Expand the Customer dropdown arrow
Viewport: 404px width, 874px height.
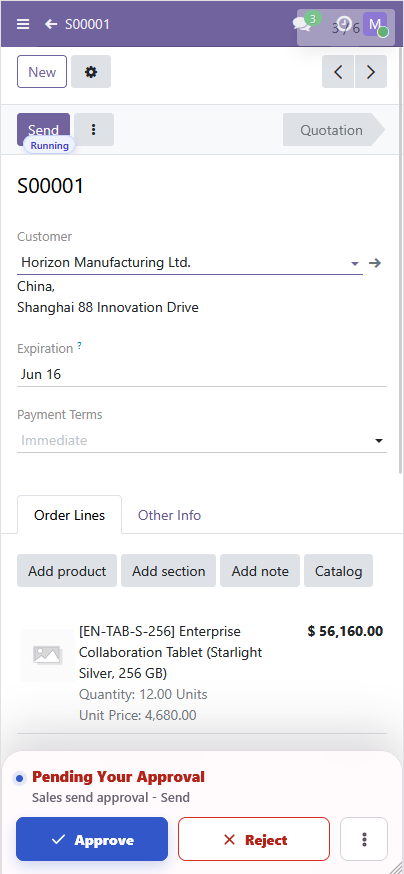tap(355, 263)
